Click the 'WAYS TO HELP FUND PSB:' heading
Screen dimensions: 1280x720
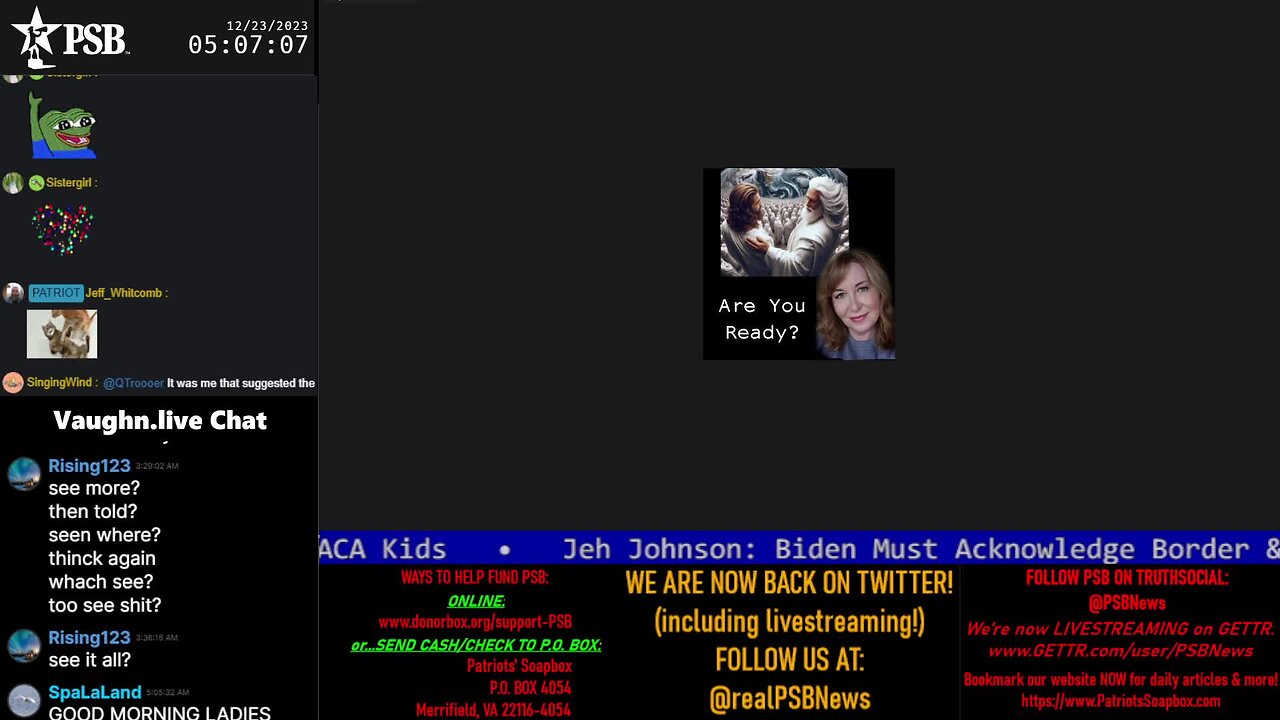[475, 577]
